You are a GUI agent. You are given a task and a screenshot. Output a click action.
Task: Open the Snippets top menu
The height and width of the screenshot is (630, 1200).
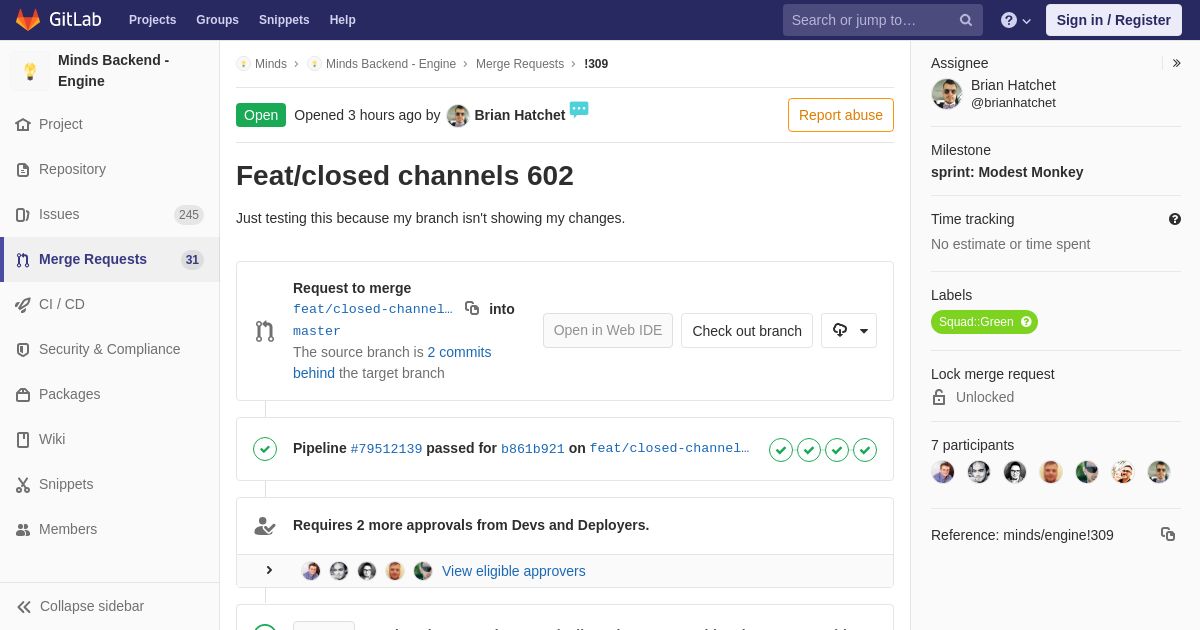tap(284, 20)
